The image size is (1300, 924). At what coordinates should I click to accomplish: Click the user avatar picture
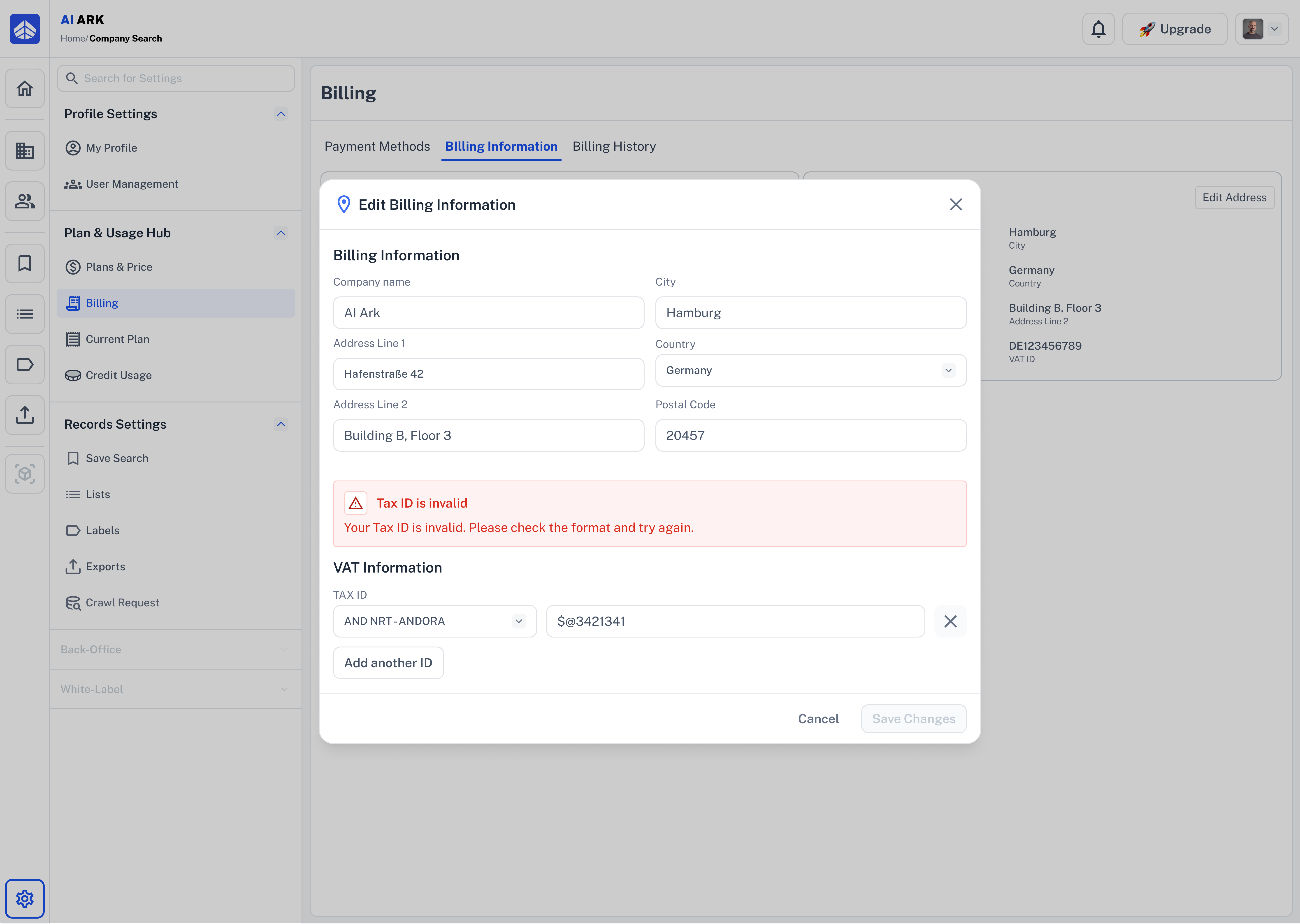(1253, 29)
